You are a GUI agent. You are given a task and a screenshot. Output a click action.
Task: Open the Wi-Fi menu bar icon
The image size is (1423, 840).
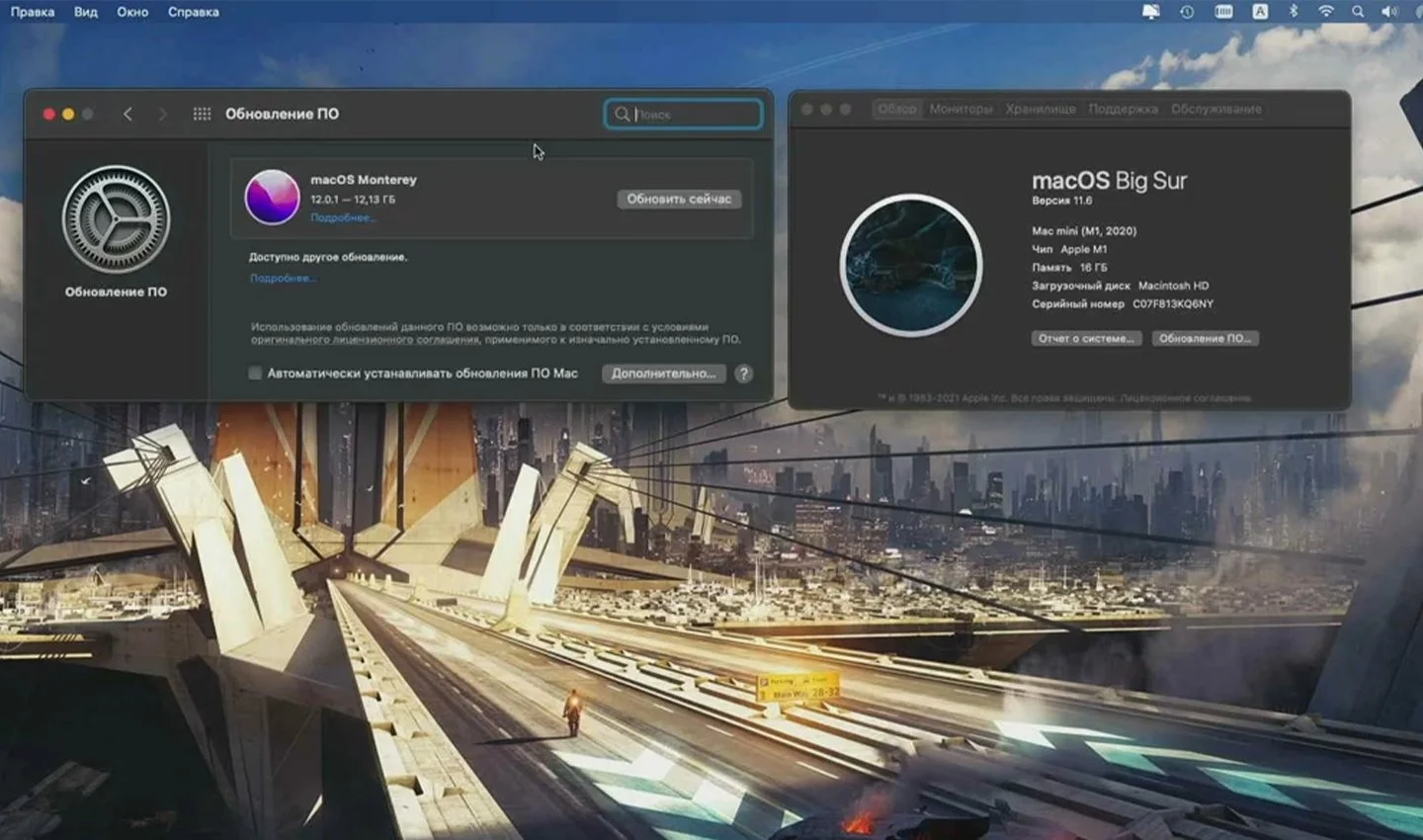tap(1326, 12)
